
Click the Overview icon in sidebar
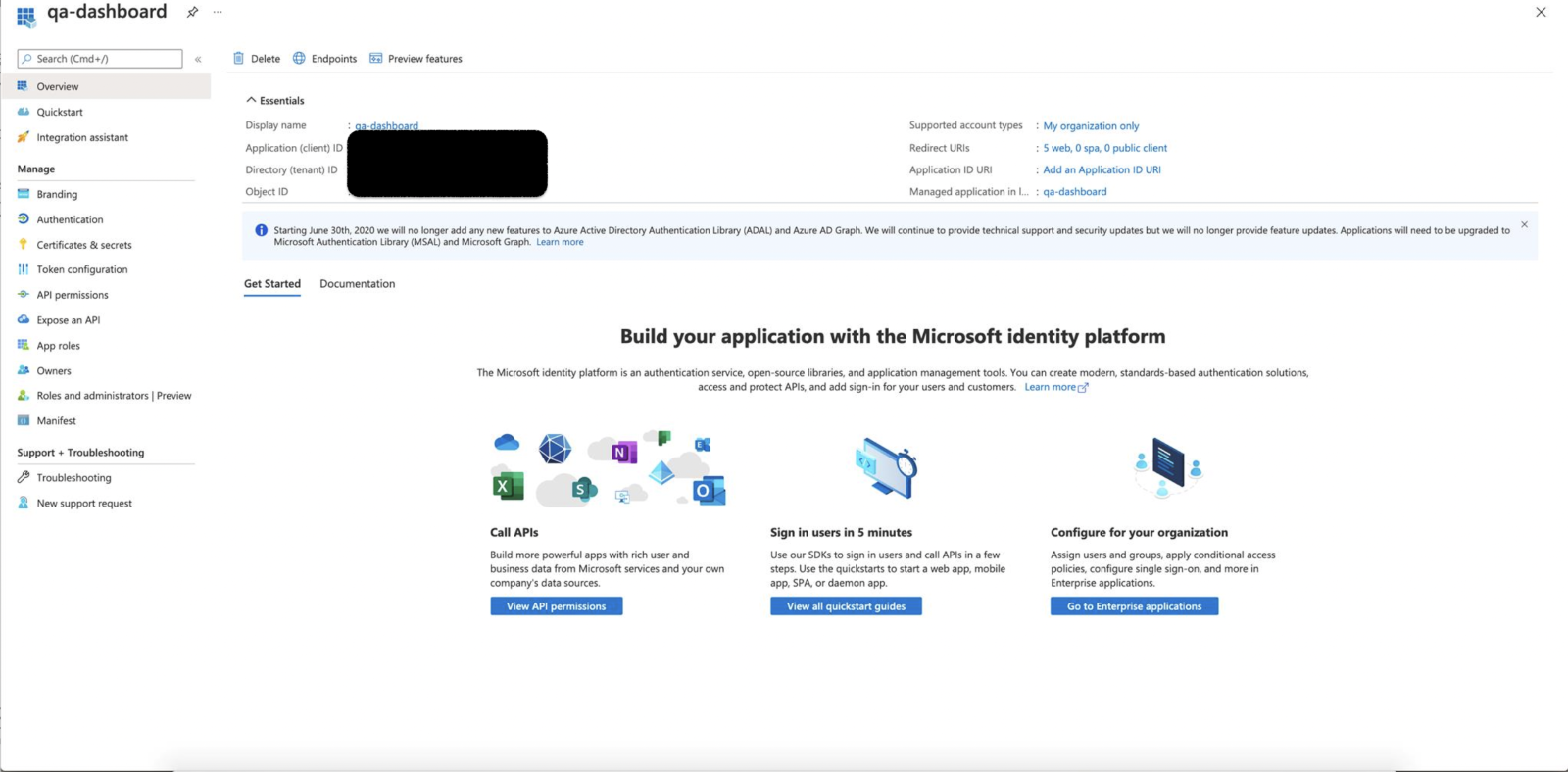[x=23, y=86]
